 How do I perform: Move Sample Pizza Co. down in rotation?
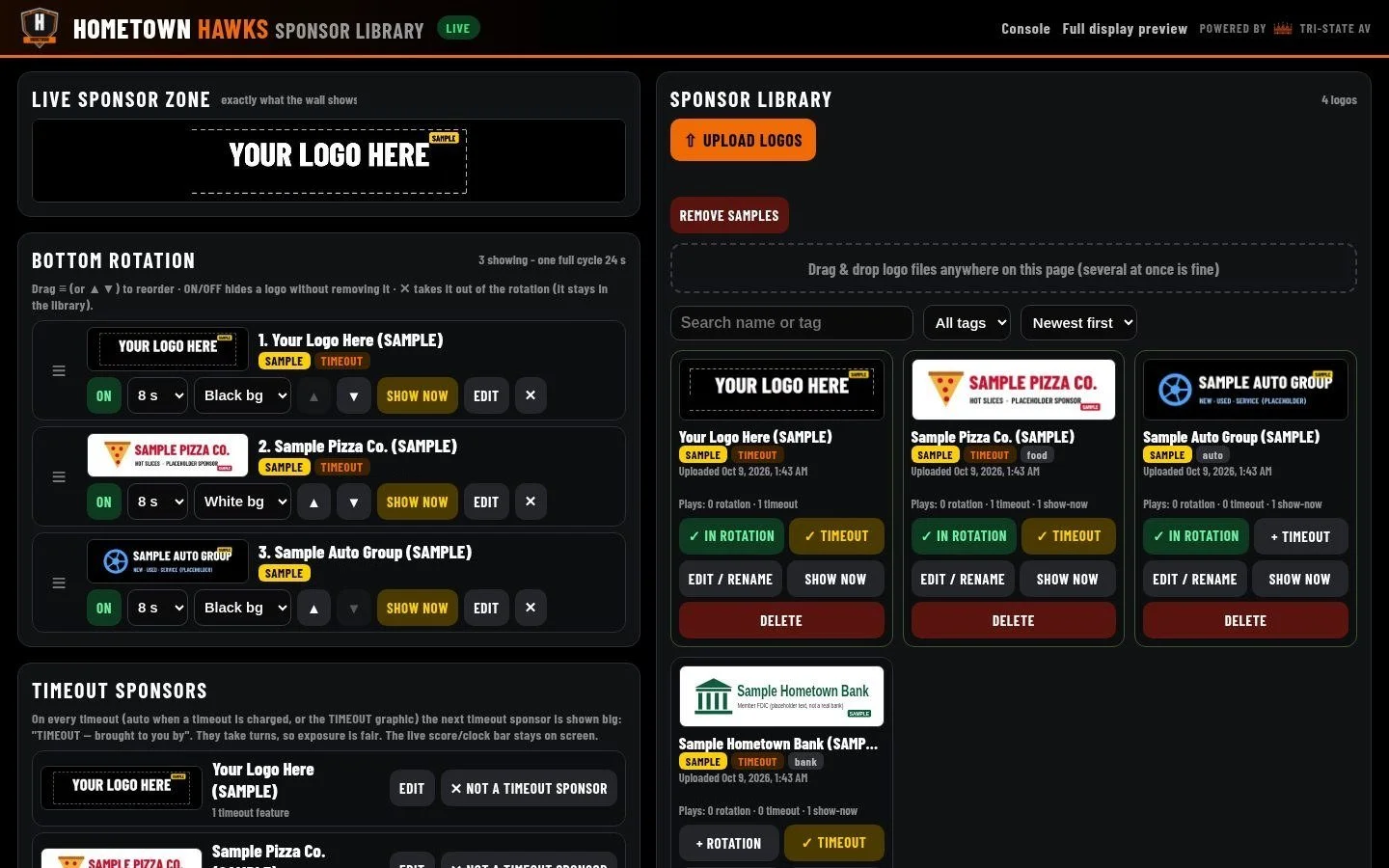354,502
